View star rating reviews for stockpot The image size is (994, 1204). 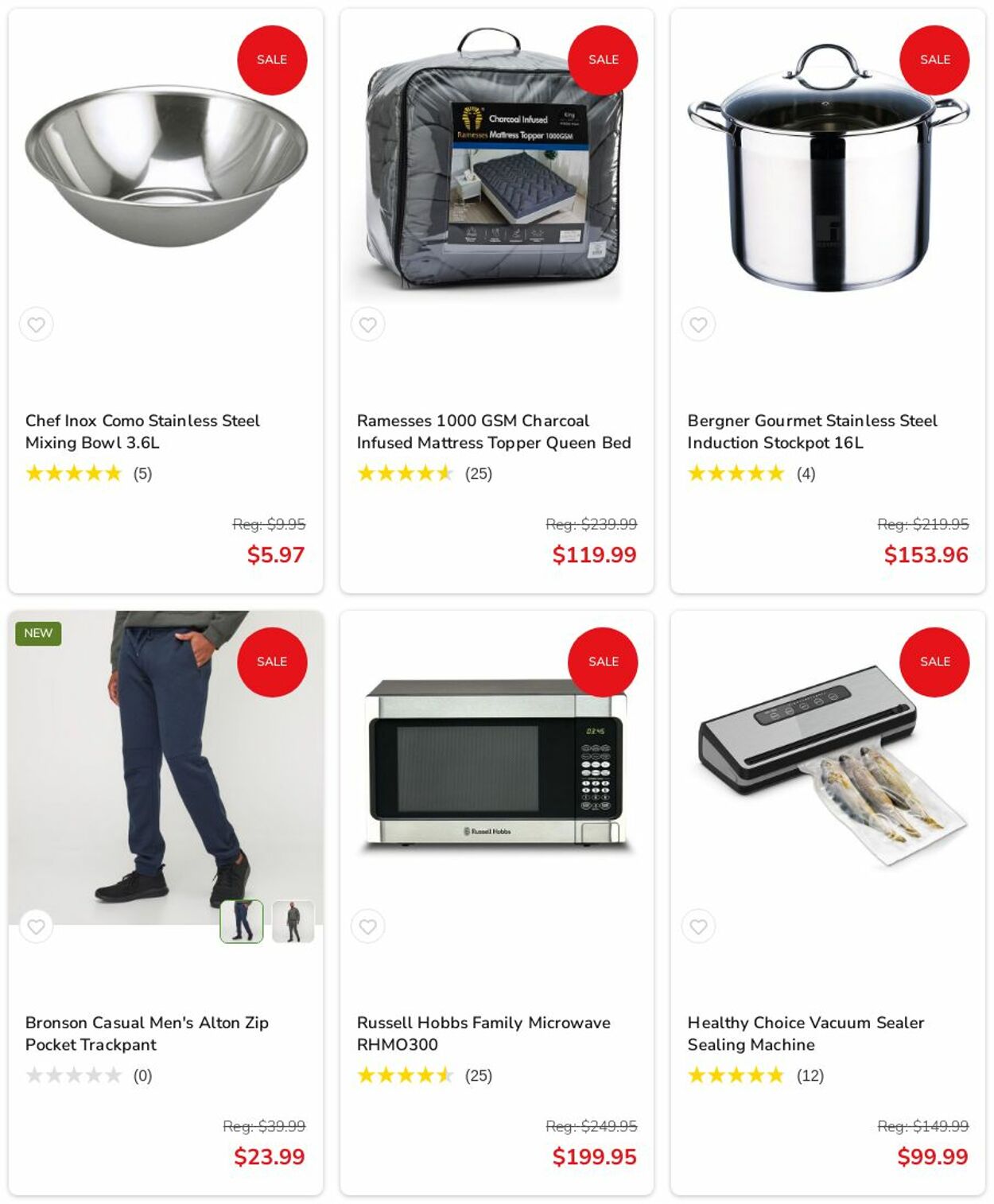coord(751,474)
